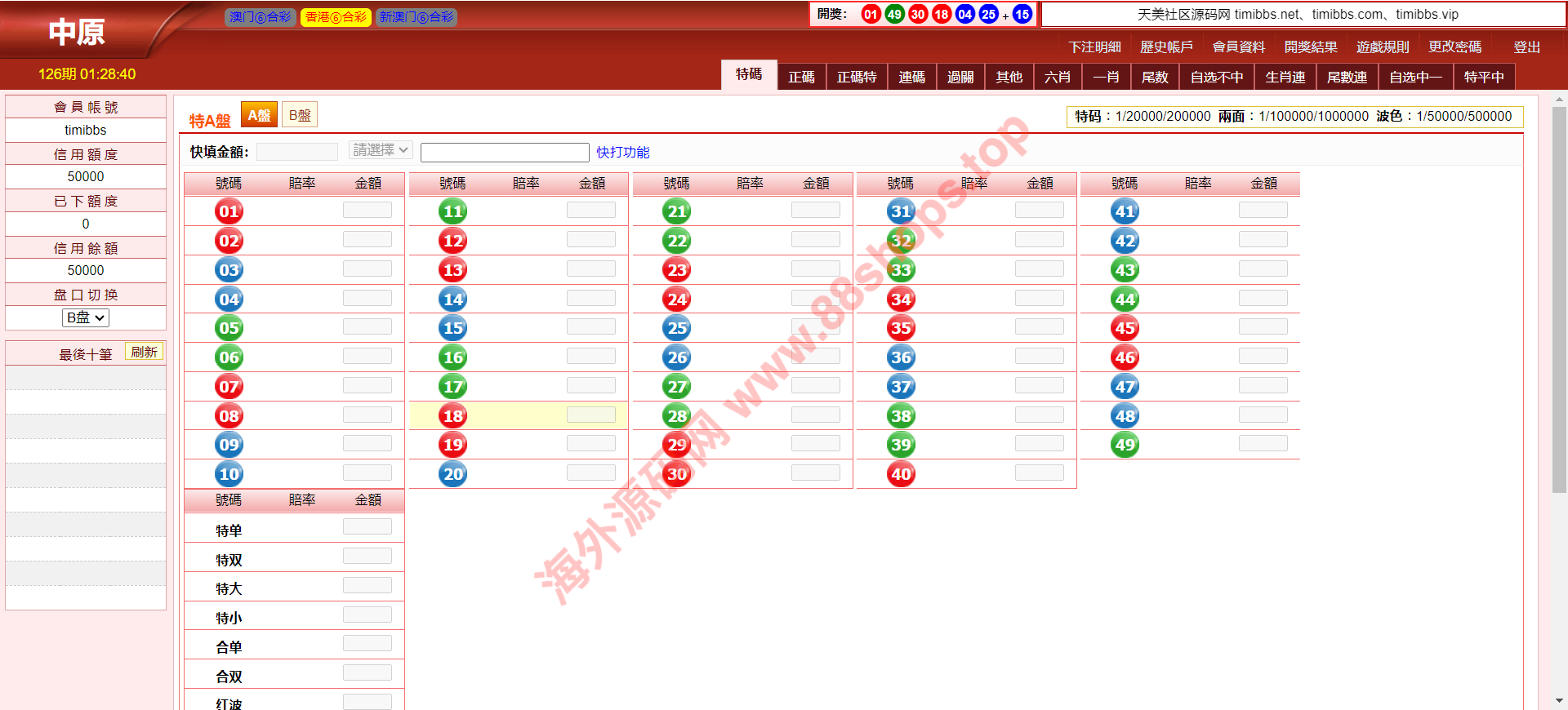Image resolution: width=1568 pixels, height=710 pixels.
Task: Click the red number 01 ball
Action: tap(229, 211)
